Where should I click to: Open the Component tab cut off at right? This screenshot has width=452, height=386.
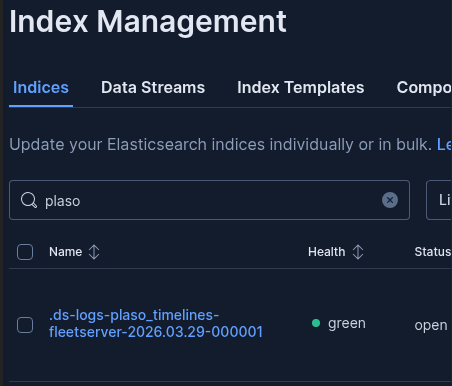(424, 88)
